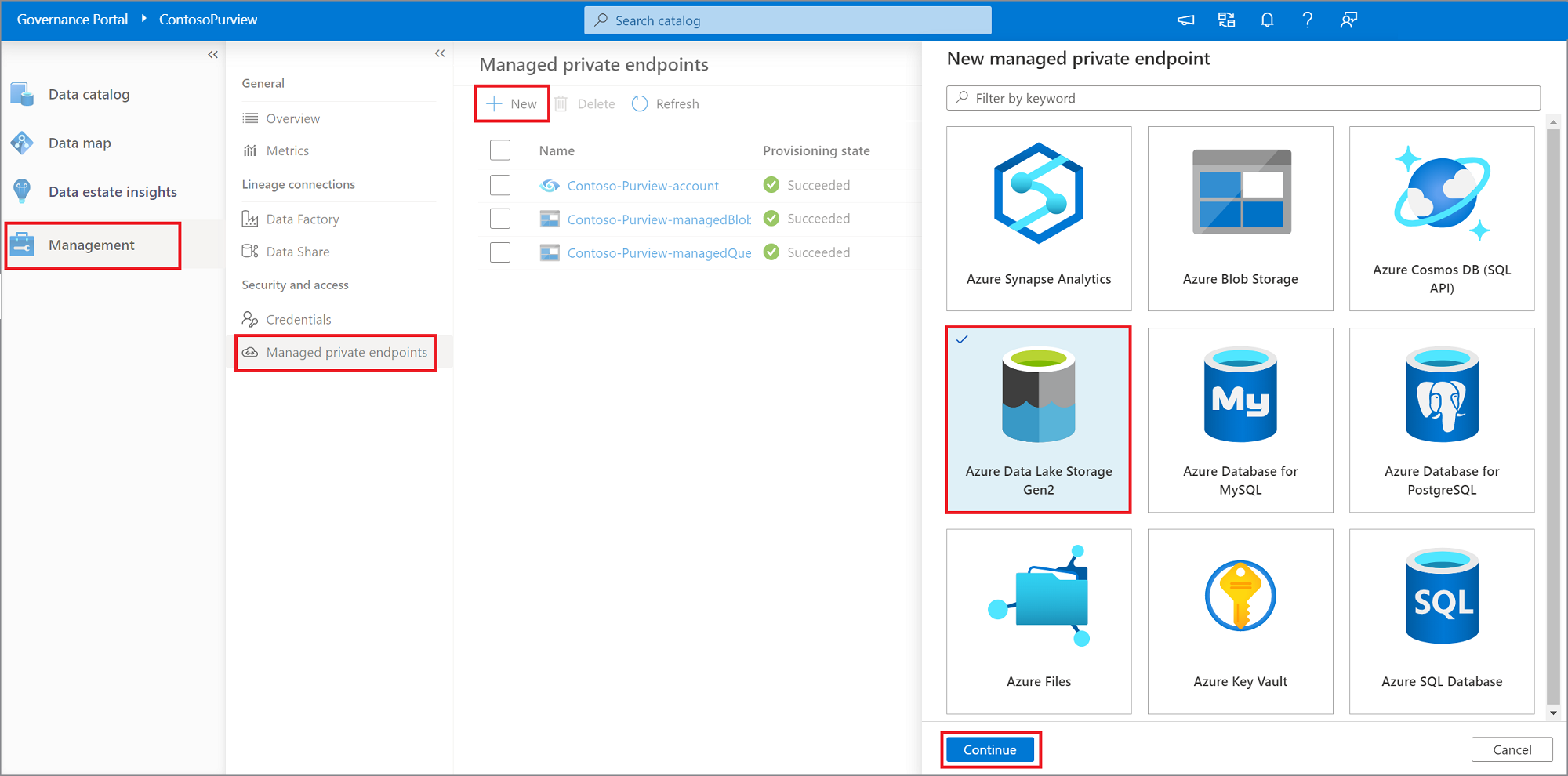Click the Search catalog box
This screenshot has height=776, width=1568.
(788, 20)
